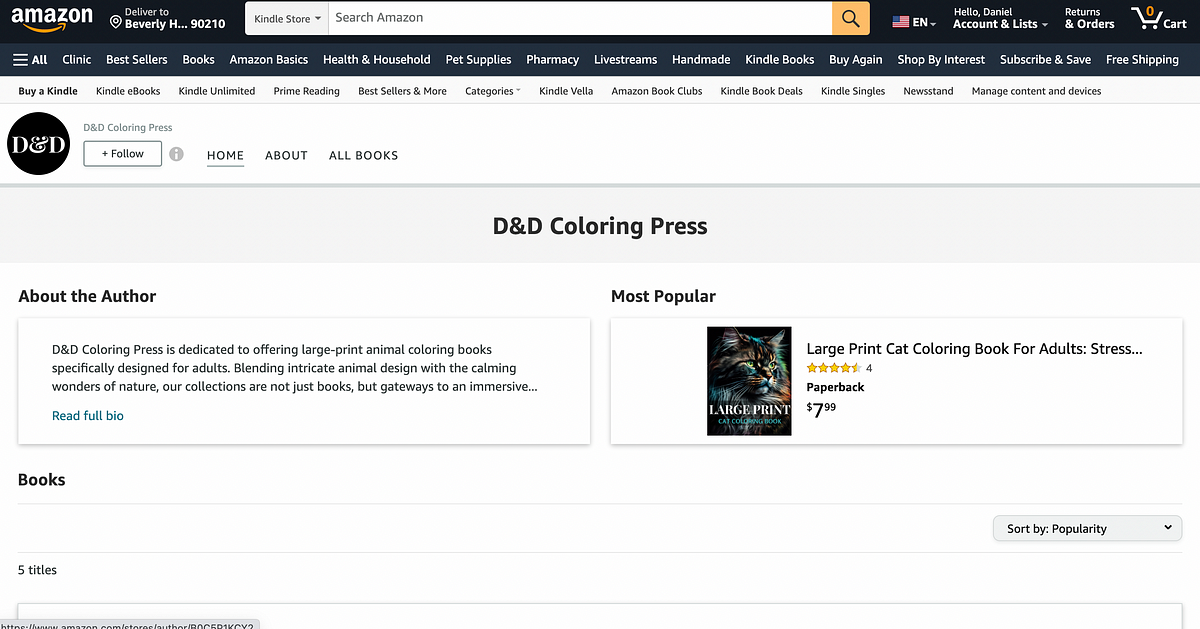1200x629 pixels.
Task: Click the 5 titles text
Action: point(37,570)
